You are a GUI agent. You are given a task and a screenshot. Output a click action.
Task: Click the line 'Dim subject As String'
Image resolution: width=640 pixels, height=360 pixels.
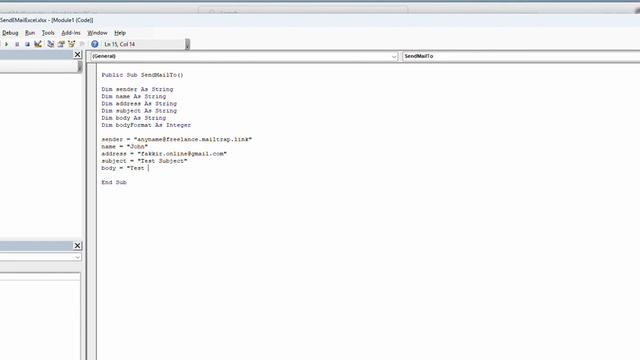(139, 111)
